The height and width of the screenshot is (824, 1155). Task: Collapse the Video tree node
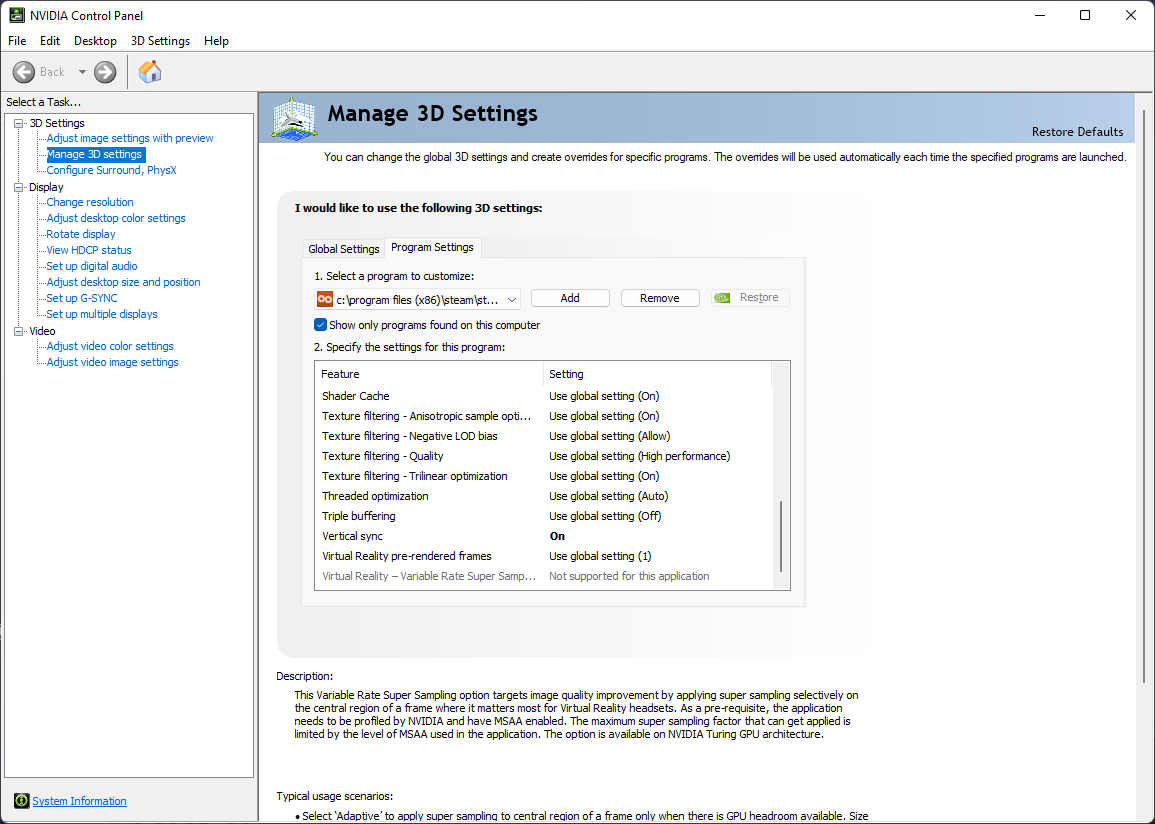tap(18, 331)
